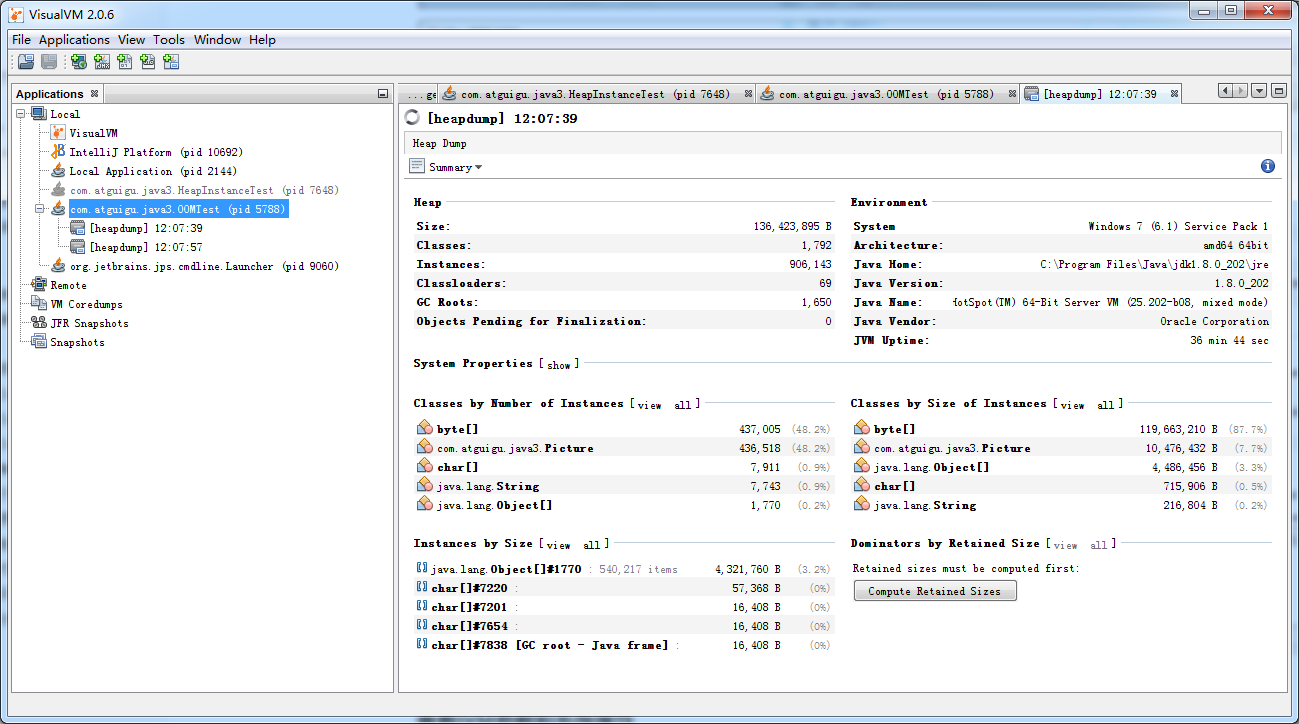Viewport: 1299px width, 724px height.
Task: Collapse the Local tree node
Action: (22, 114)
